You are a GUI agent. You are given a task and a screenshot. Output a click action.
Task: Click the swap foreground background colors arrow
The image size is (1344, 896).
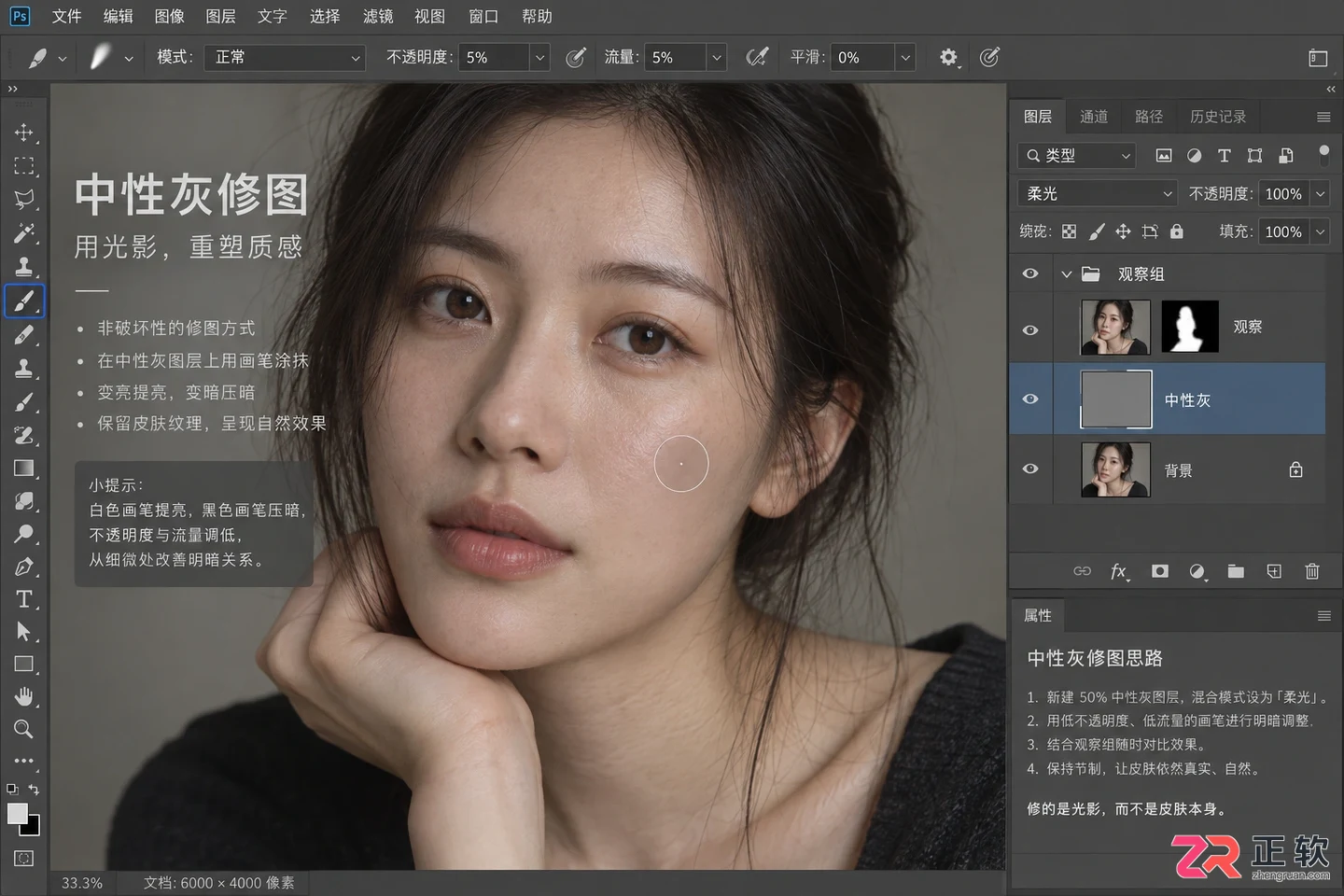[34, 790]
